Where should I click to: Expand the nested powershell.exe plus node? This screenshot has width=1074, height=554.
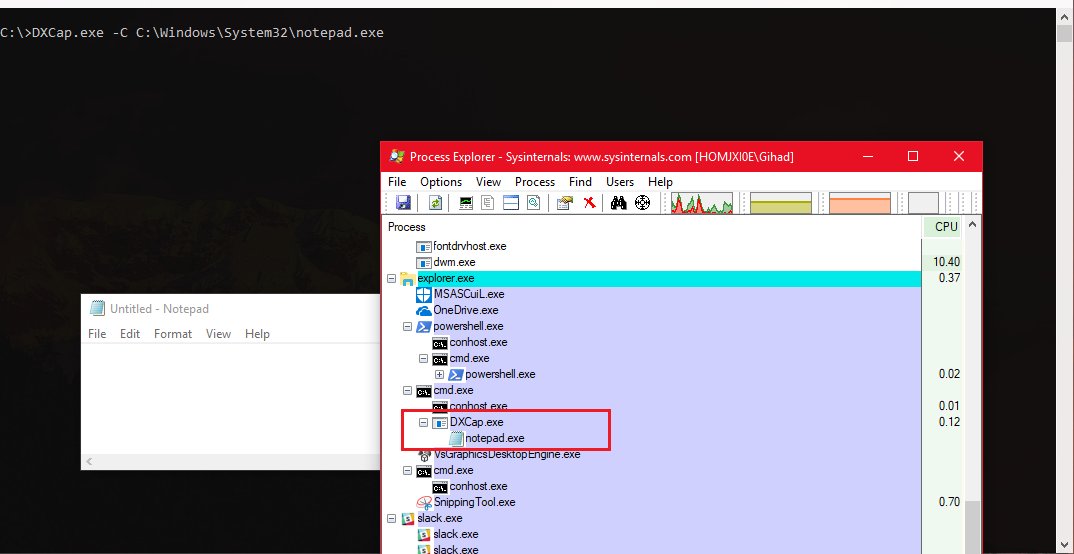tap(440, 375)
